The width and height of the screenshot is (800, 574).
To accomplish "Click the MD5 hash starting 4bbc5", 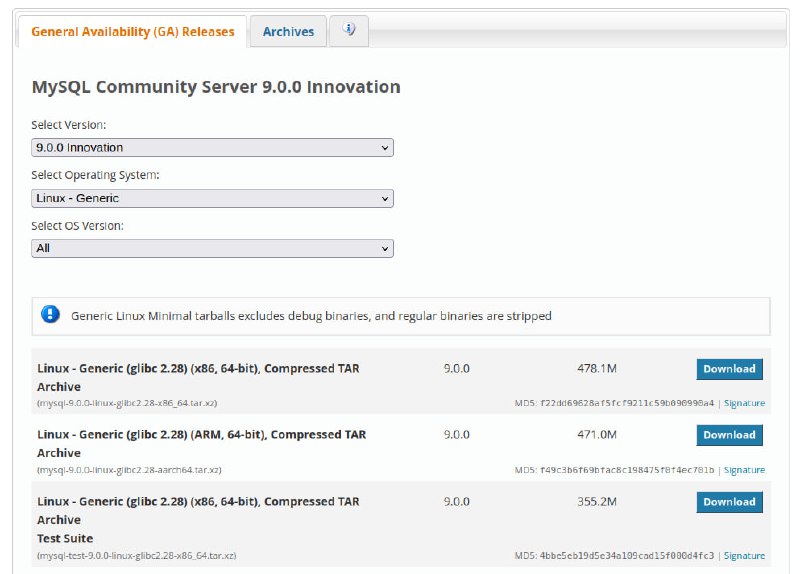I will point(627,556).
